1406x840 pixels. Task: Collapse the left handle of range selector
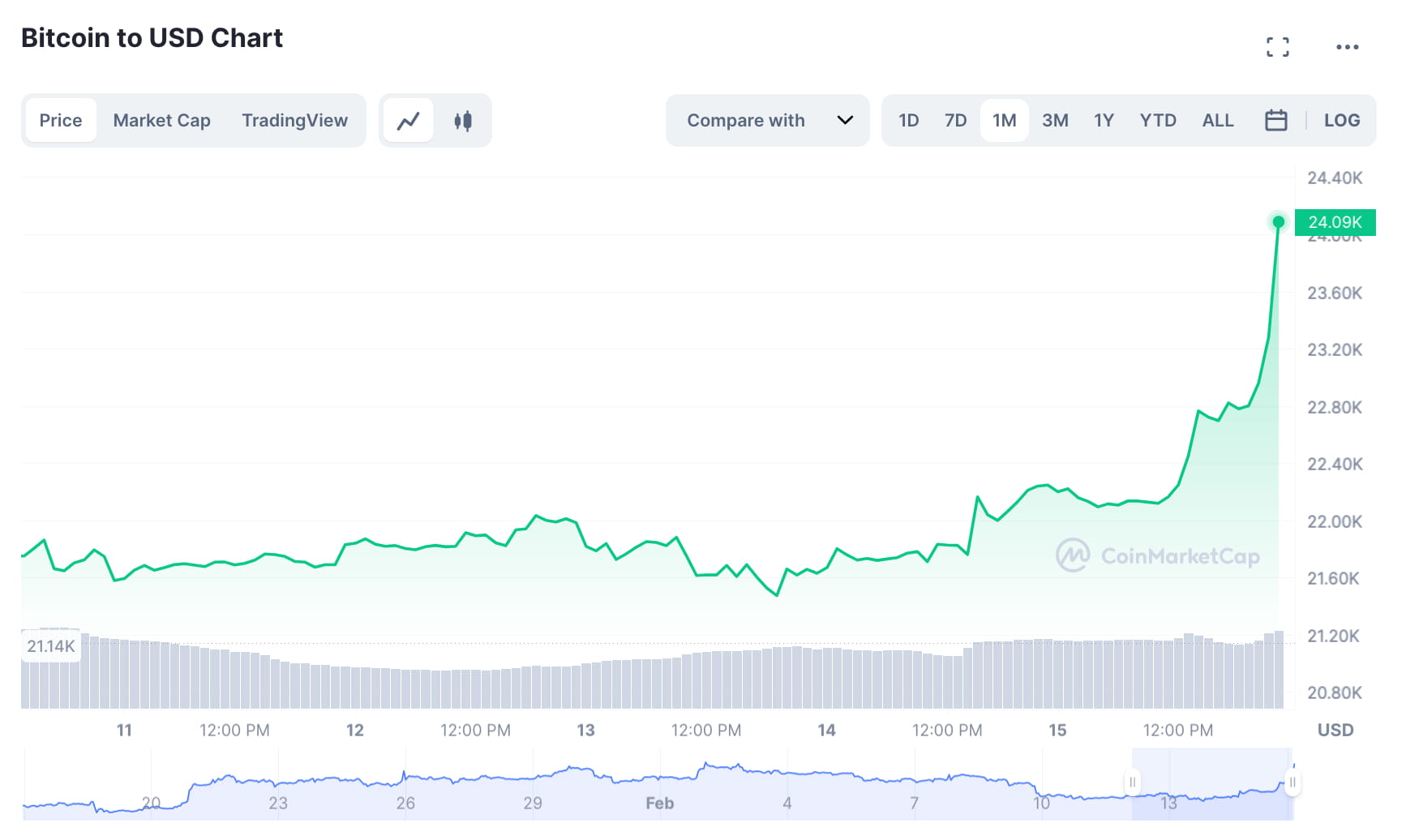point(1133,782)
